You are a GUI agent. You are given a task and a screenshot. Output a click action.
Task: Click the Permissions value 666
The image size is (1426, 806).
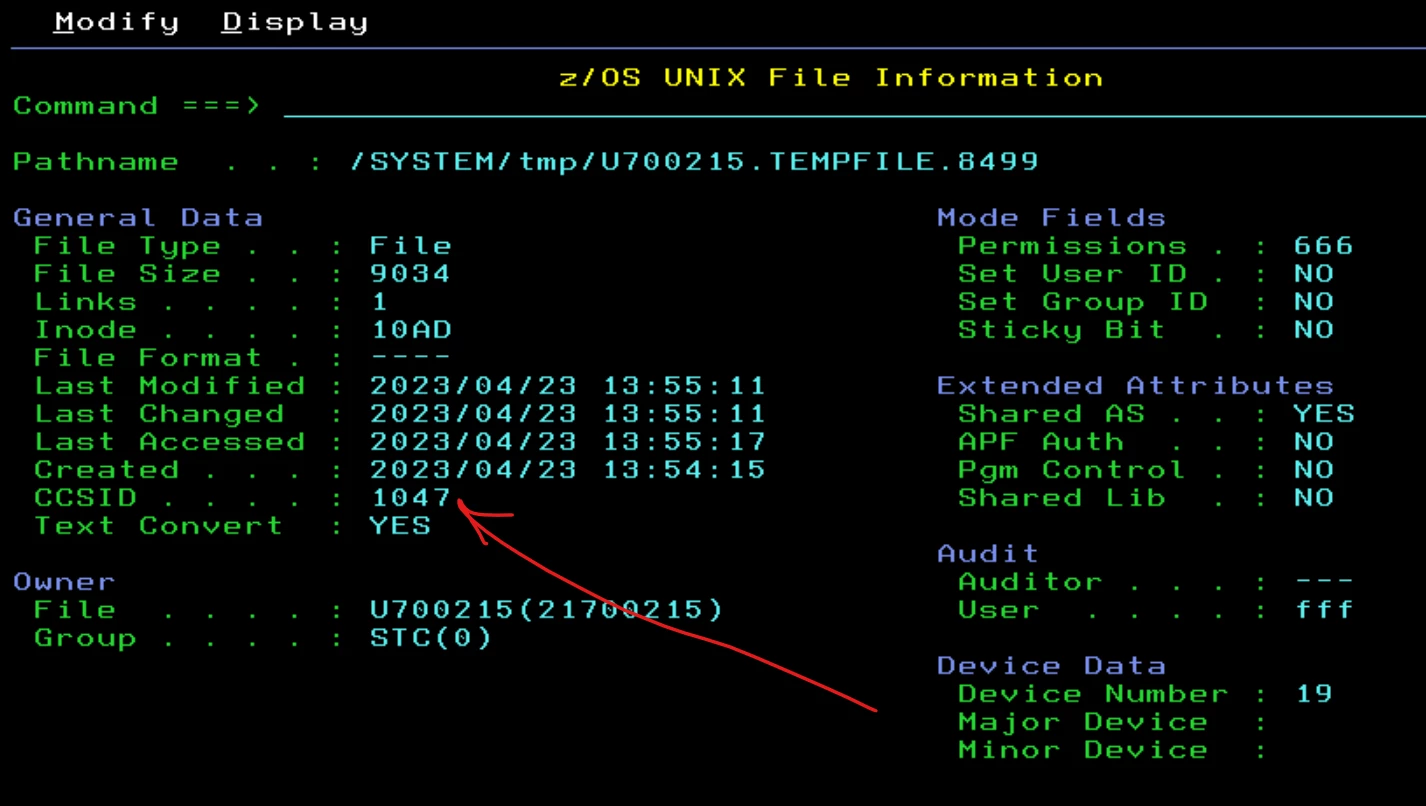coord(1323,246)
